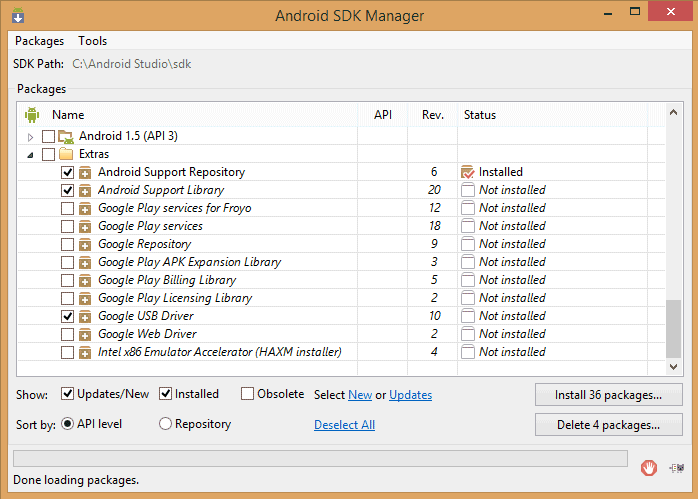Click the Google Repository package icon
The image size is (698, 499).
pos(85,244)
